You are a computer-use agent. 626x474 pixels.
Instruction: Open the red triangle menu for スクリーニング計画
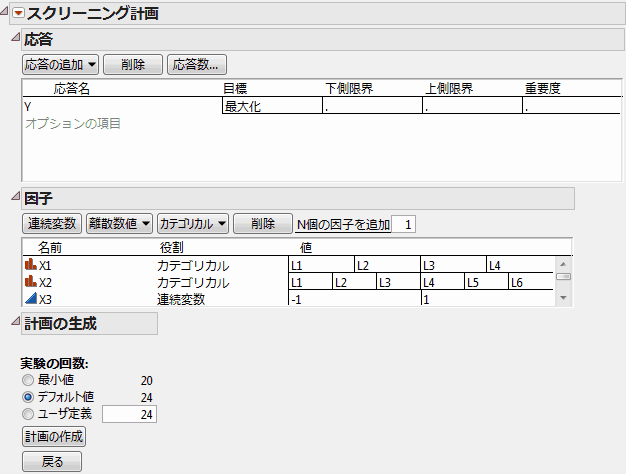(x=18, y=13)
